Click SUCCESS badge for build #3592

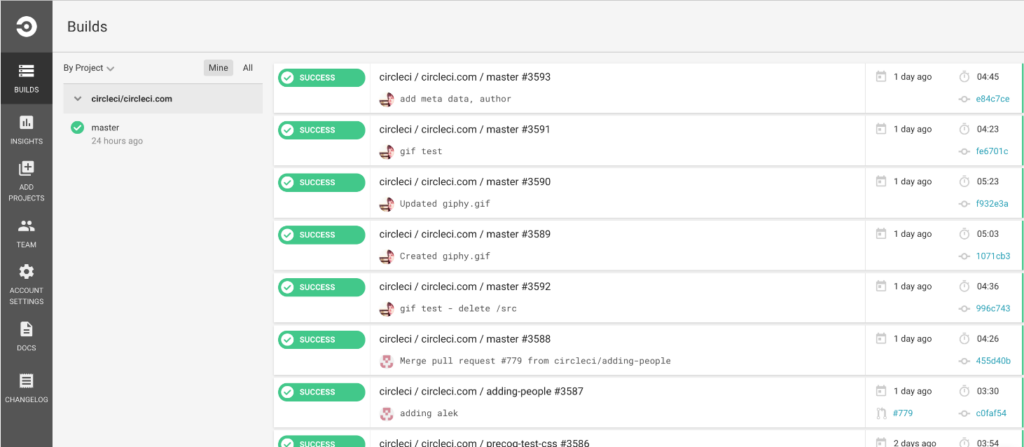[x=321, y=287]
